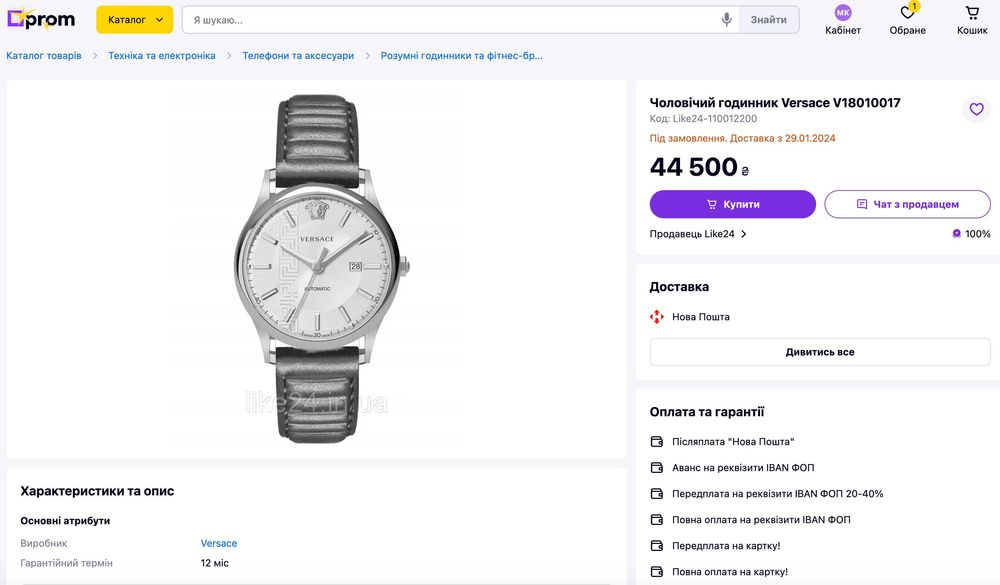This screenshot has height=585, width=1000.
Task: Click the Знайти search button
Action: pos(768,20)
